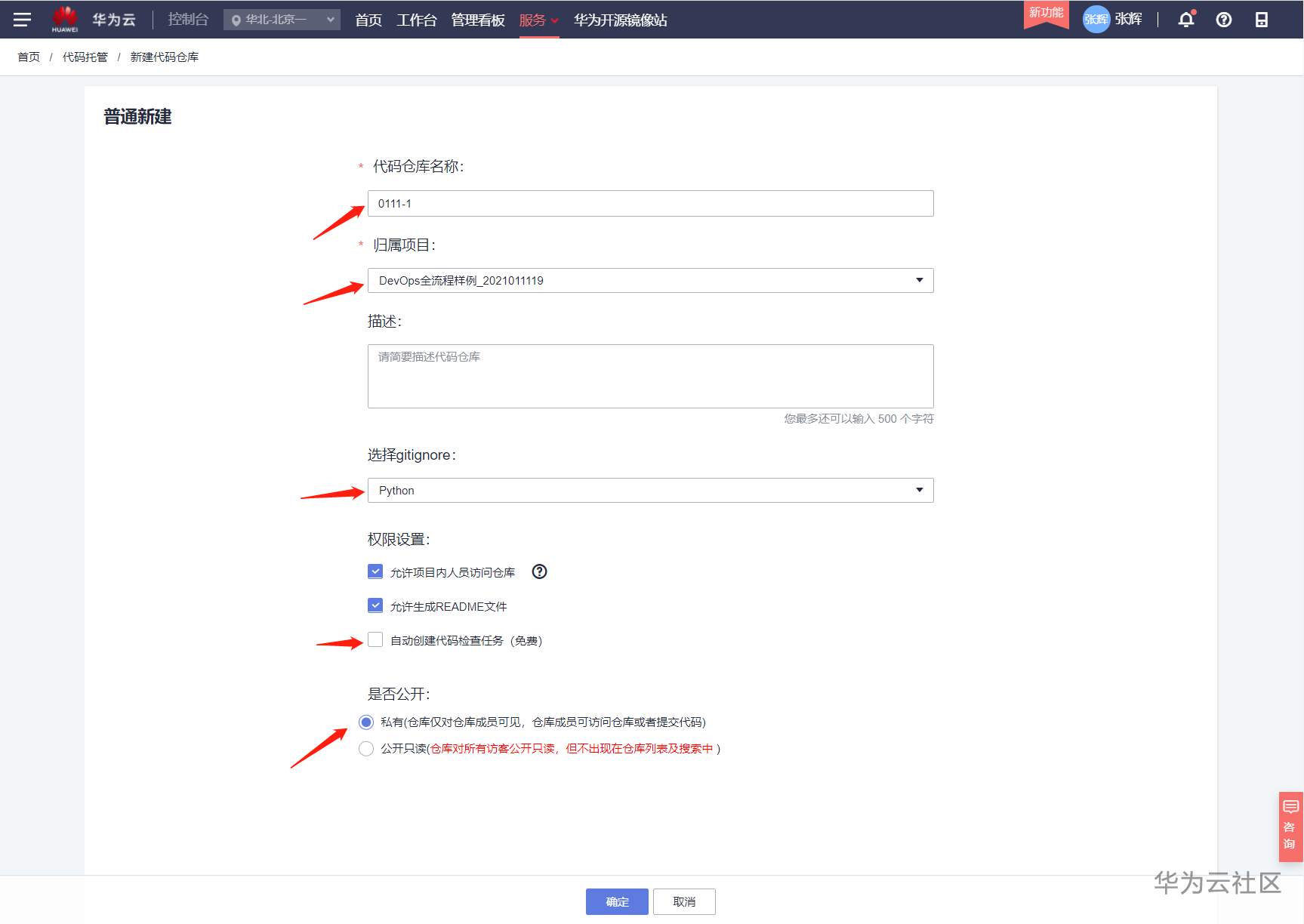The image size is (1304, 924).
Task: Open 华为开源镜像站 link
Action: (x=621, y=20)
